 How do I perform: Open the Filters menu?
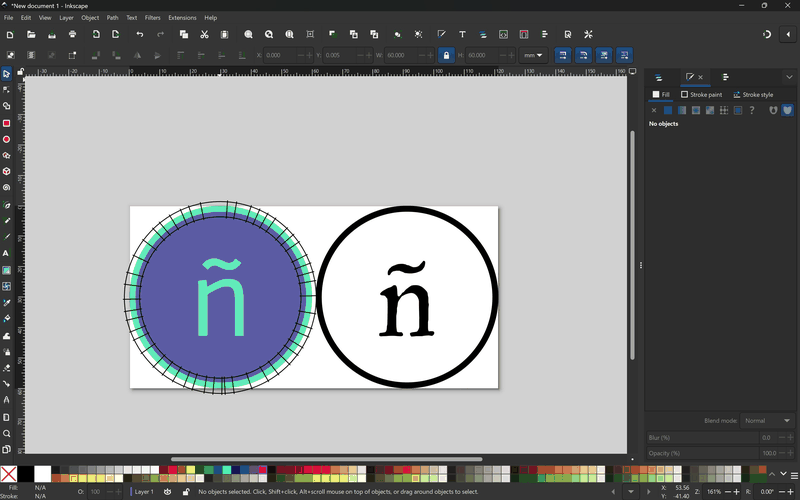(x=153, y=17)
